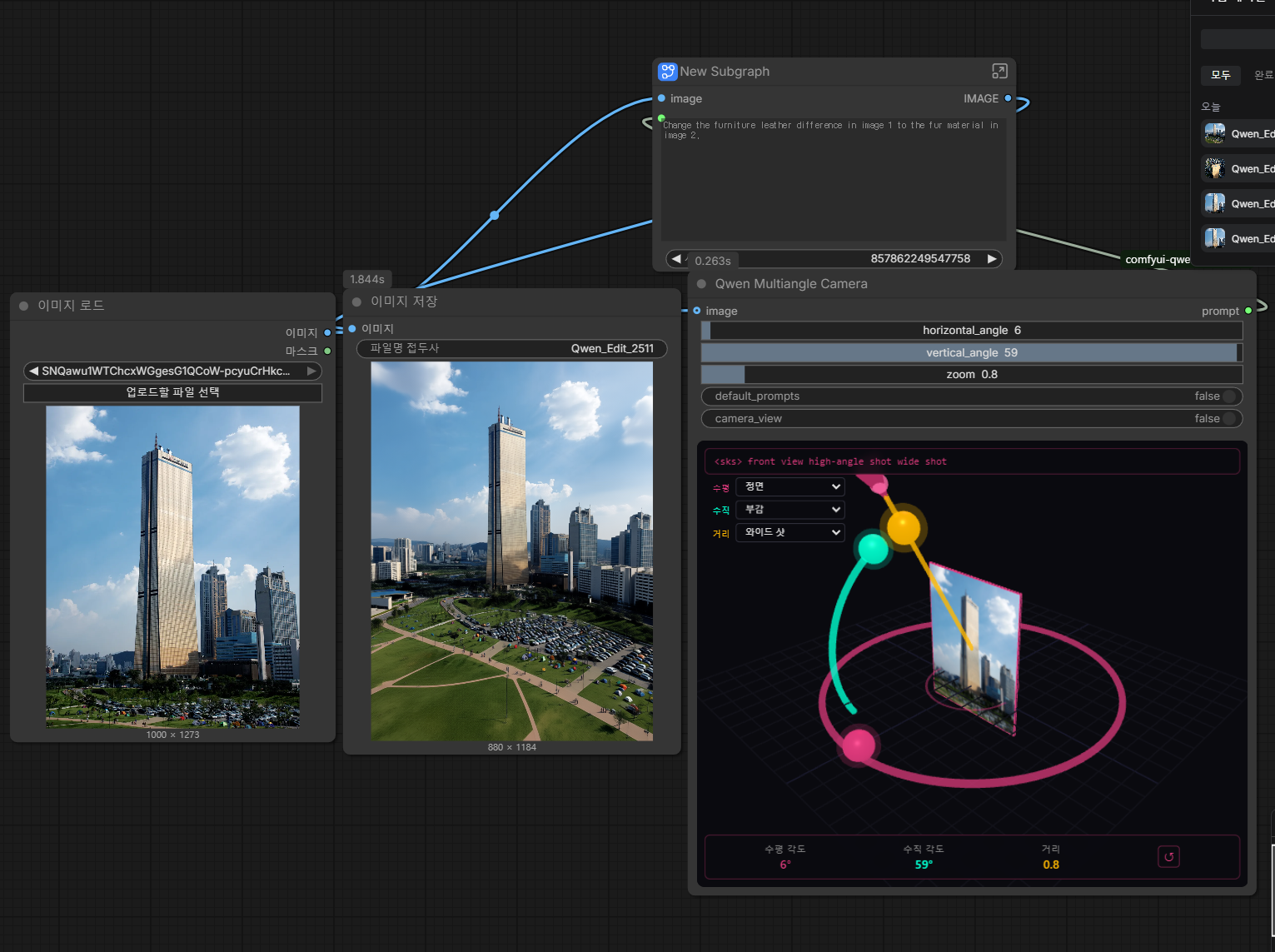Collapse the 이미지 로드 node
The height and width of the screenshot is (952, 1275).
point(23,306)
